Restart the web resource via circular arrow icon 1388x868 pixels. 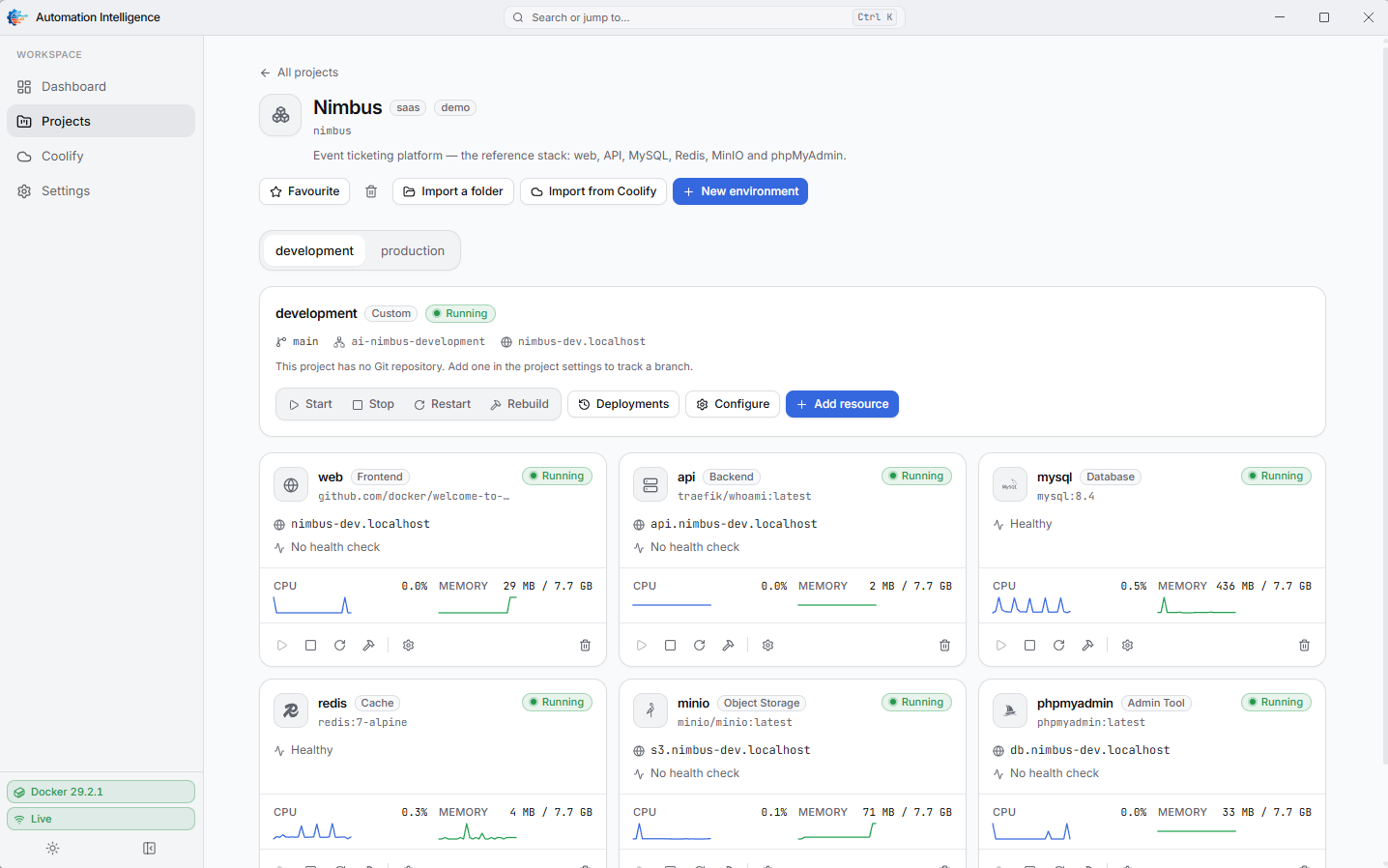tap(340, 645)
